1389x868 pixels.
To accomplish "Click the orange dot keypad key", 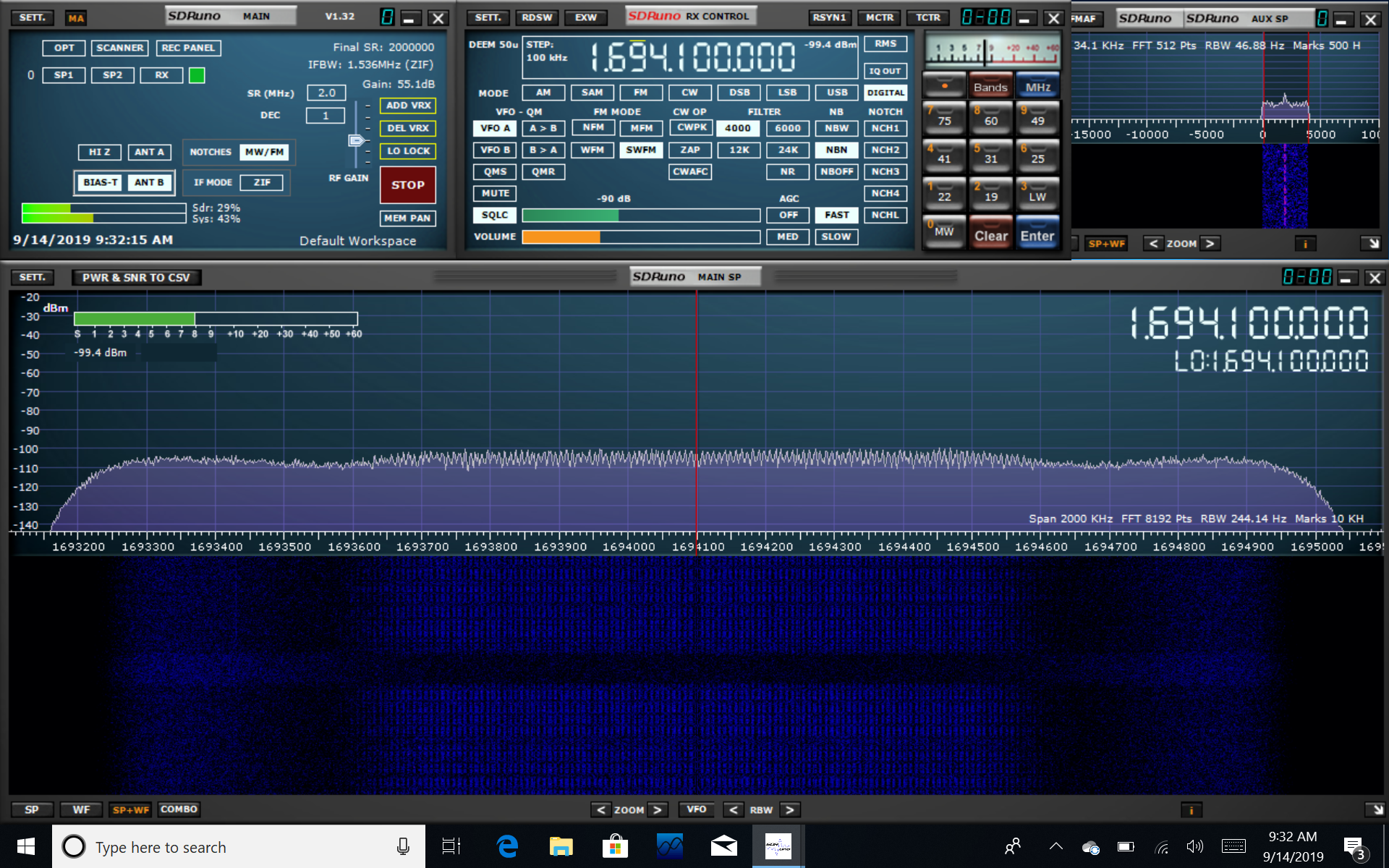I will (x=944, y=85).
